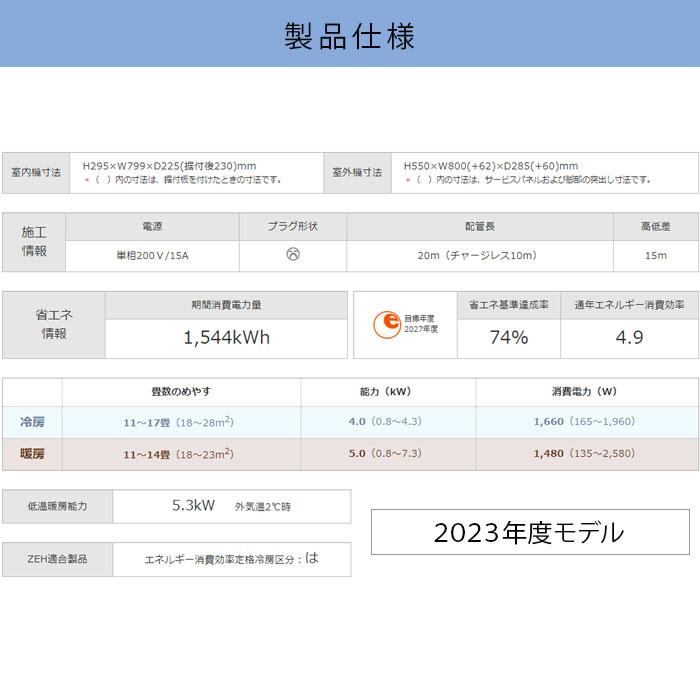Click the 室外機寸法 label cell
This screenshot has width=700, height=700.
click(x=357, y=173)
